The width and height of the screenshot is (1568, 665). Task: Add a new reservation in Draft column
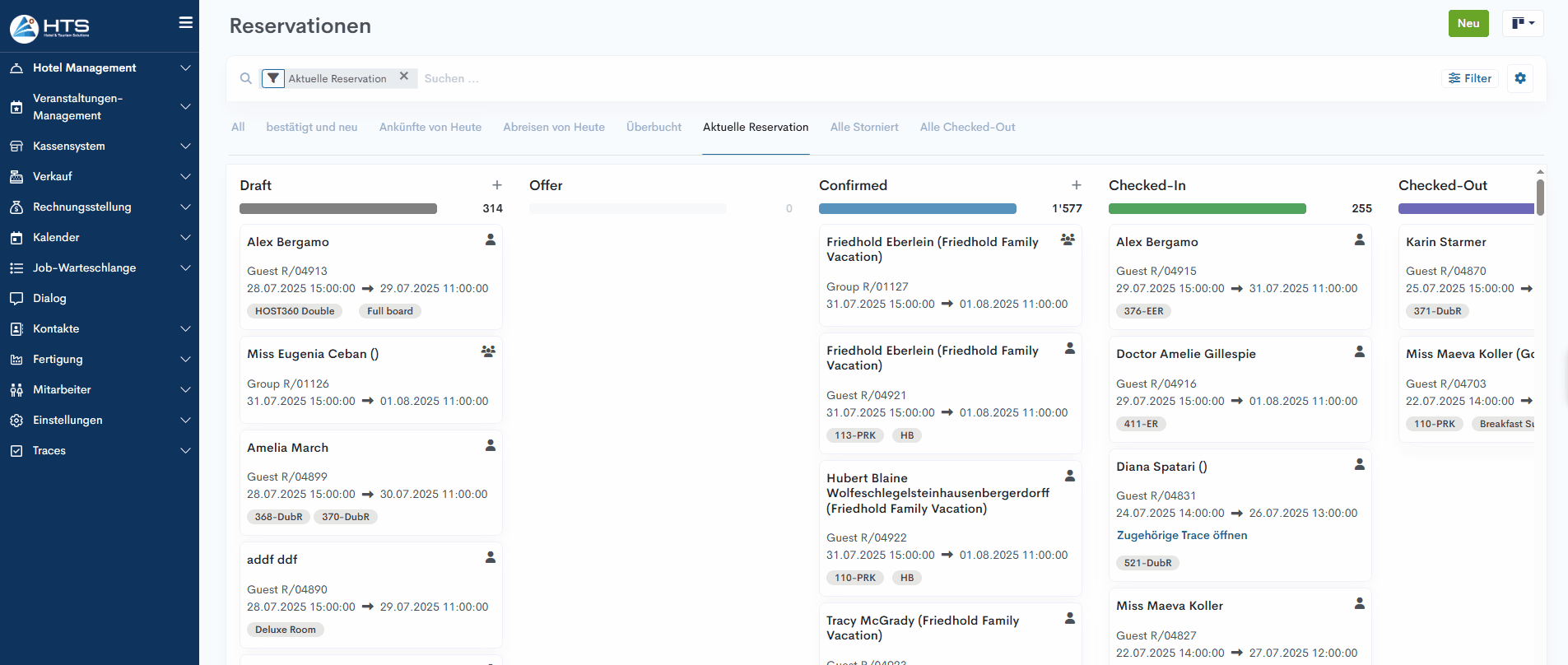[x=496, y=185]
